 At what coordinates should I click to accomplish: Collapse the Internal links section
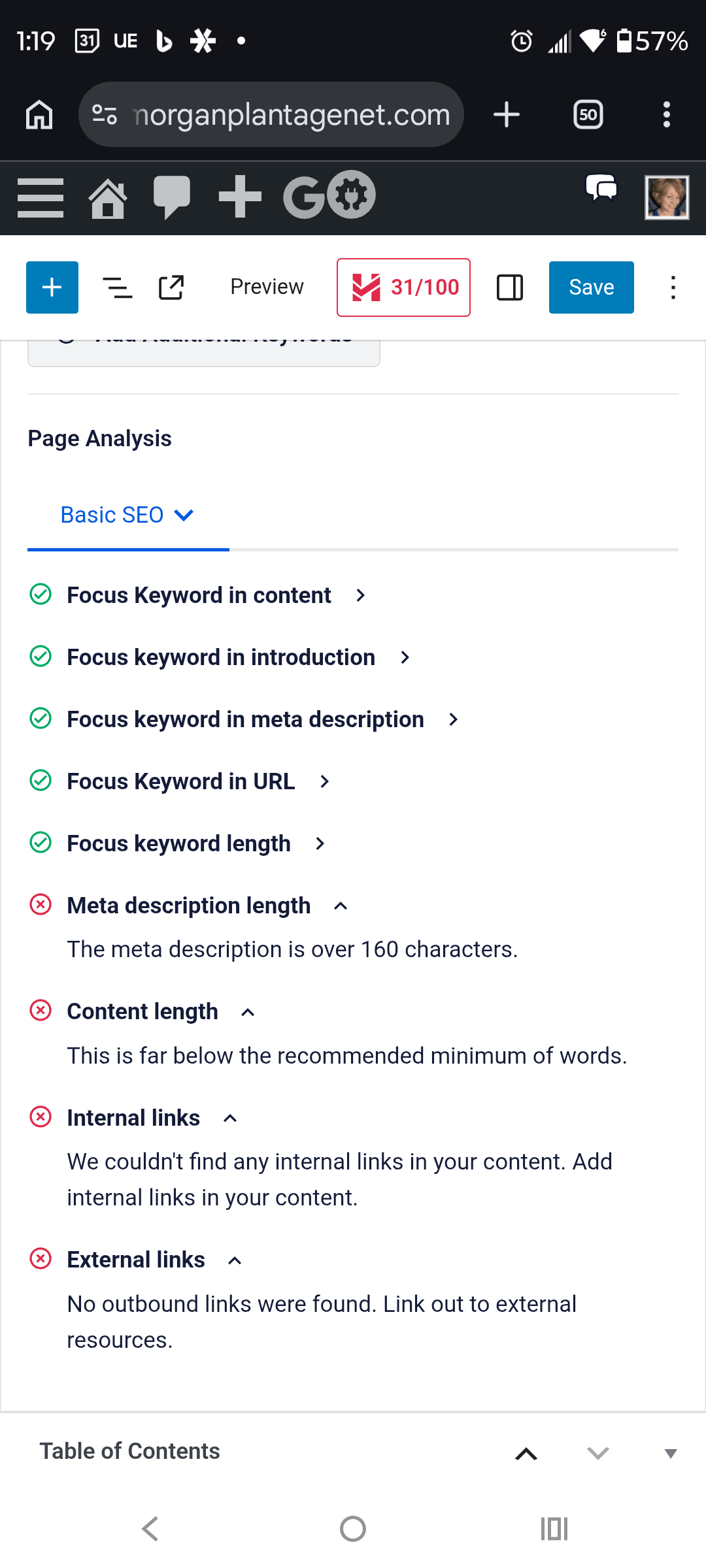[x=230, y=1119]
